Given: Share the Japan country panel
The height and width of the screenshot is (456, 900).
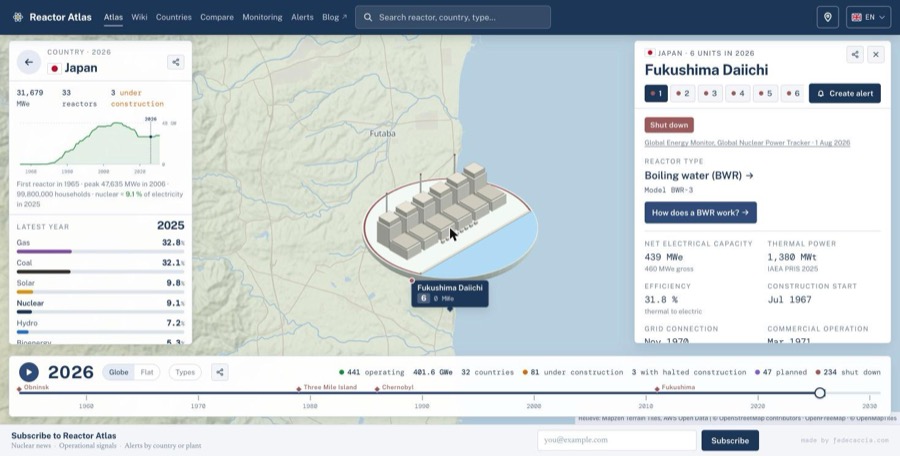Looking at the screenshot, I should (176, 62).
